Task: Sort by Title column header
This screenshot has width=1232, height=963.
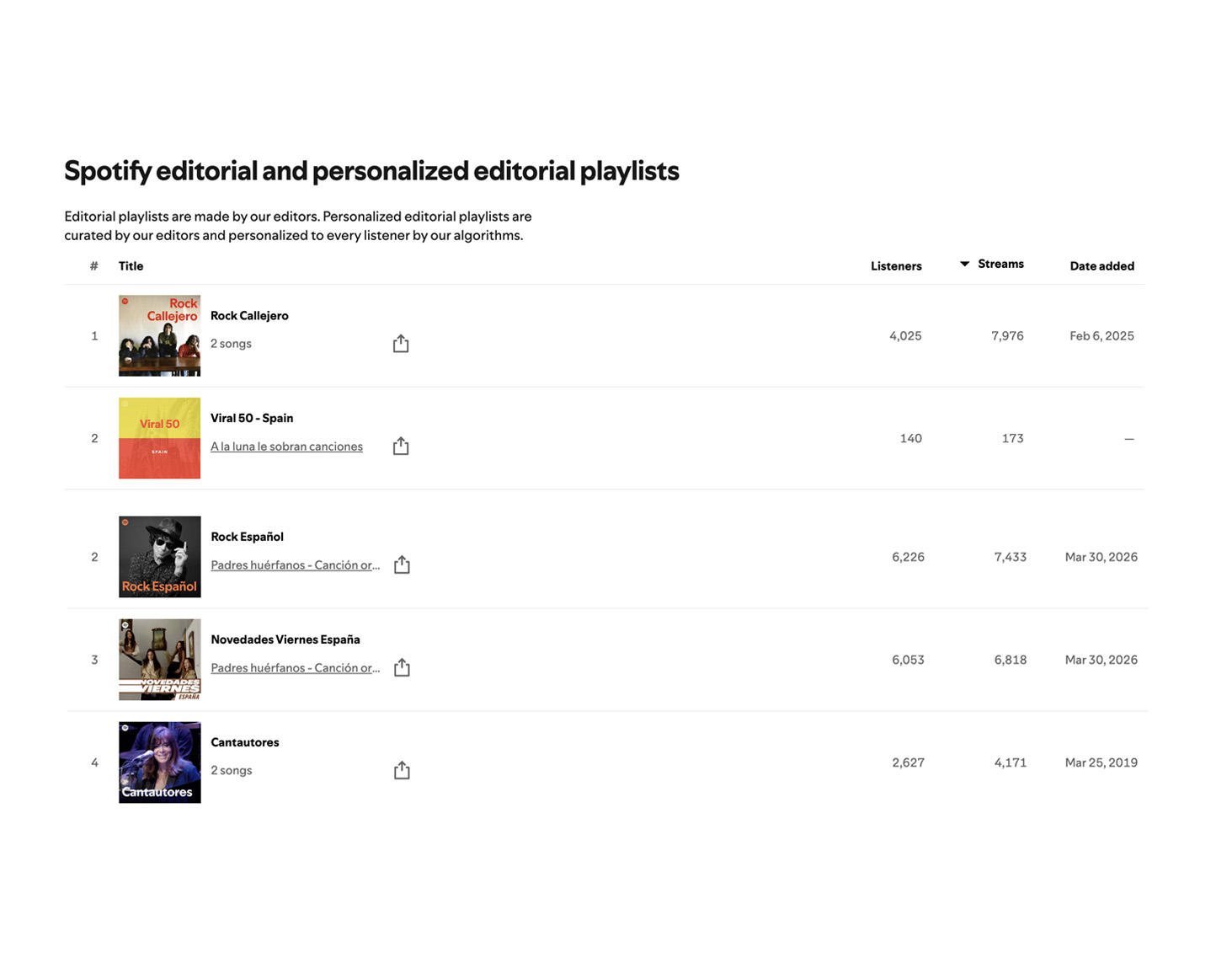Action: (x=131, y=266)
